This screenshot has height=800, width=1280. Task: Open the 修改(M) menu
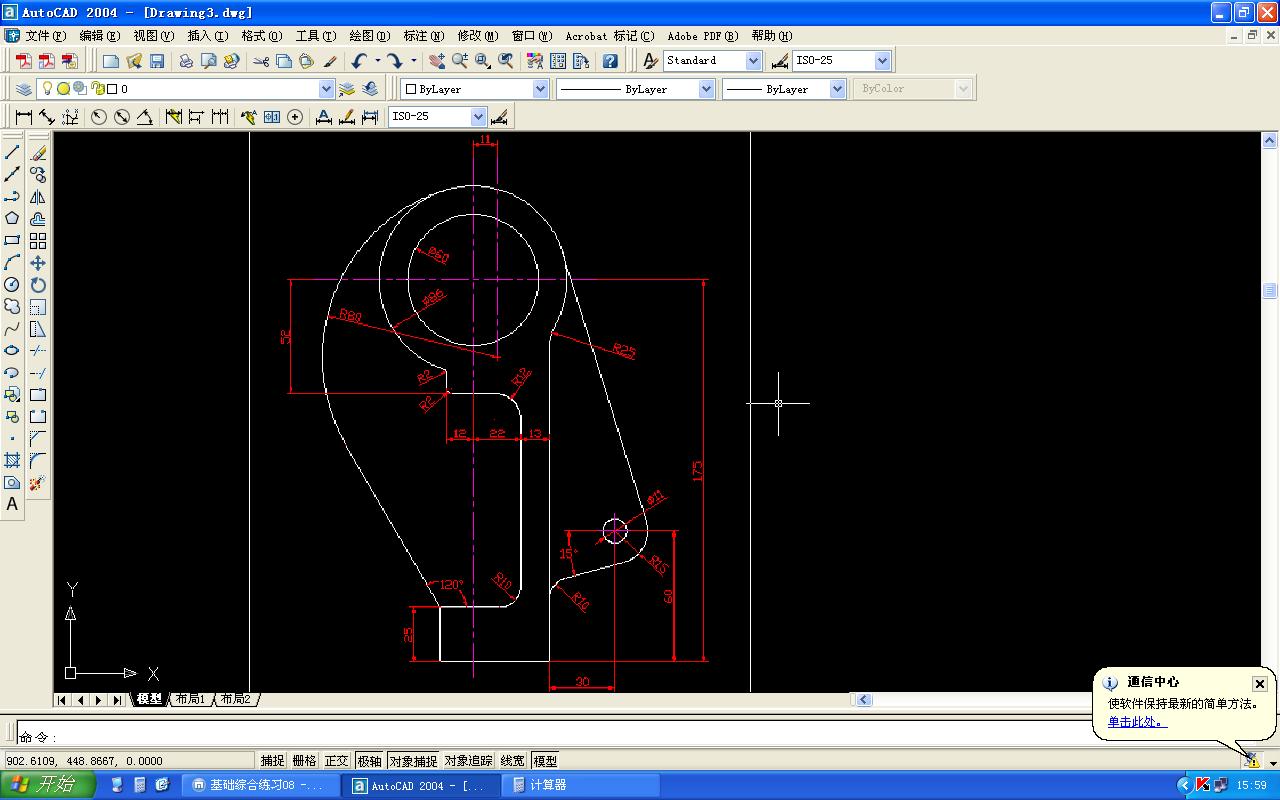478,36
